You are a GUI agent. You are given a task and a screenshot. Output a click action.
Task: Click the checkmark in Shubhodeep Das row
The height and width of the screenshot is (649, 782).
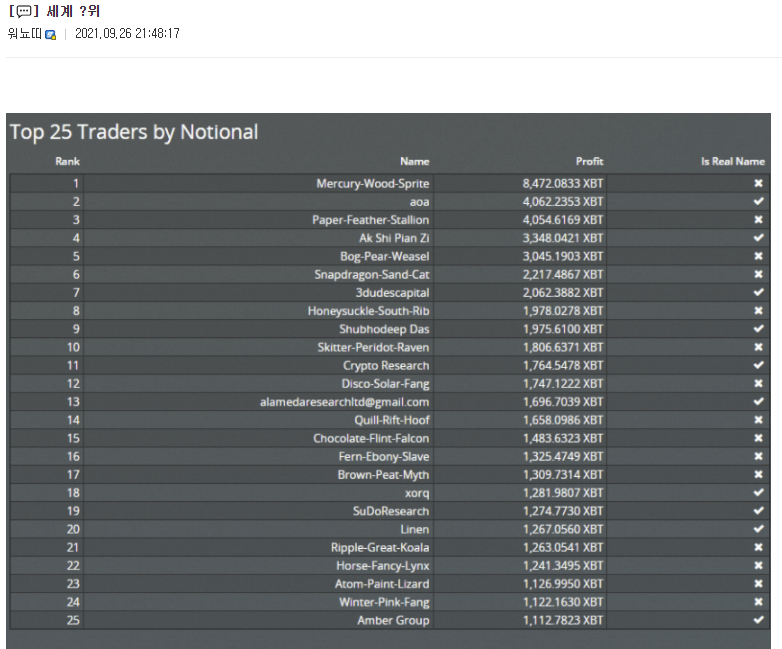point(758,329)
